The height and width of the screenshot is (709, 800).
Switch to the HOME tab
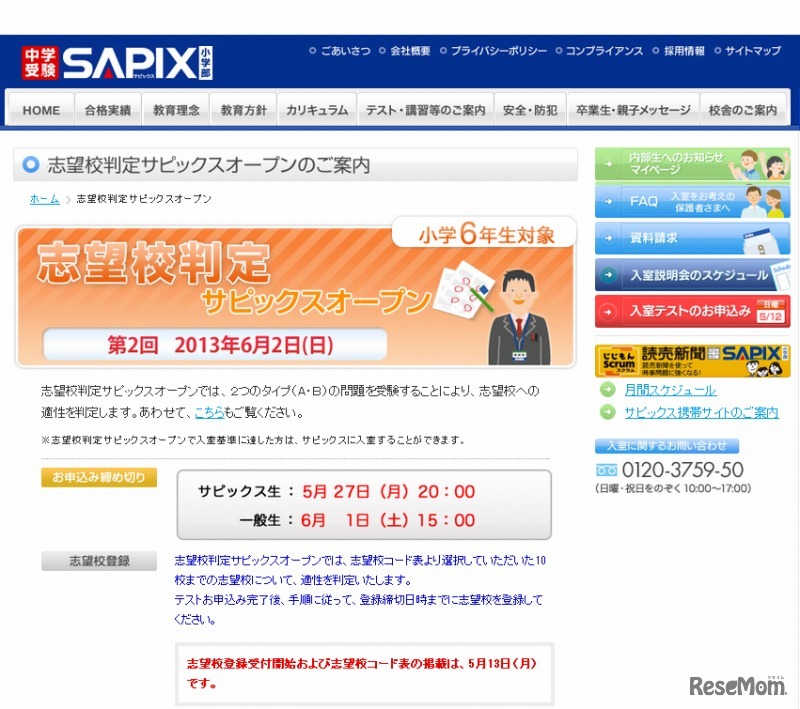[x=39, y=110]
